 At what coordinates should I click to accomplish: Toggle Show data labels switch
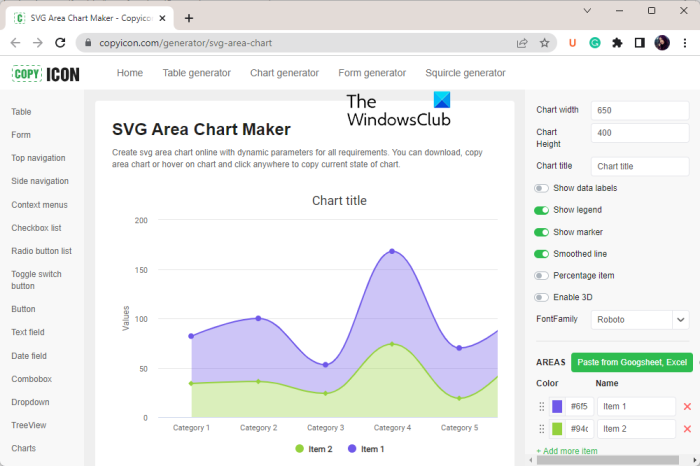[x=541, y=188]
